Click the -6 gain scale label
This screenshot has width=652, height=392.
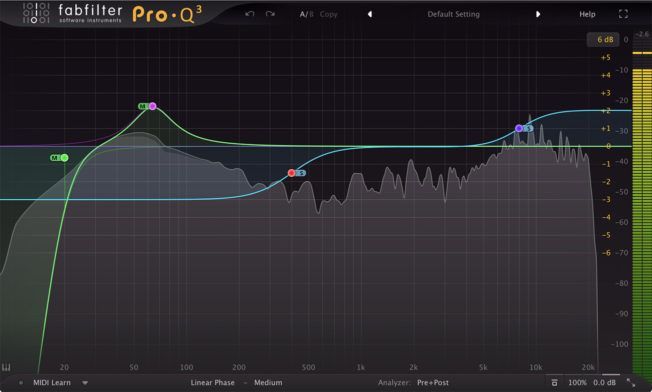point(606,253)
